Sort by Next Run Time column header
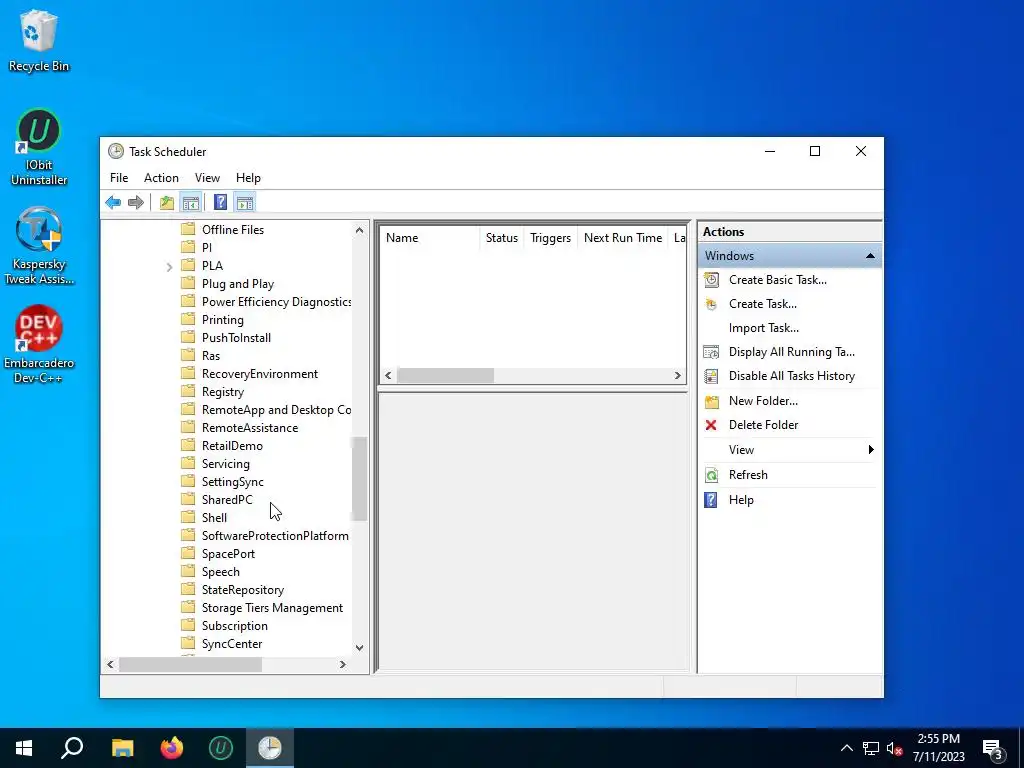The height and width of the screenshot is (768, 1024). point(623,238)
